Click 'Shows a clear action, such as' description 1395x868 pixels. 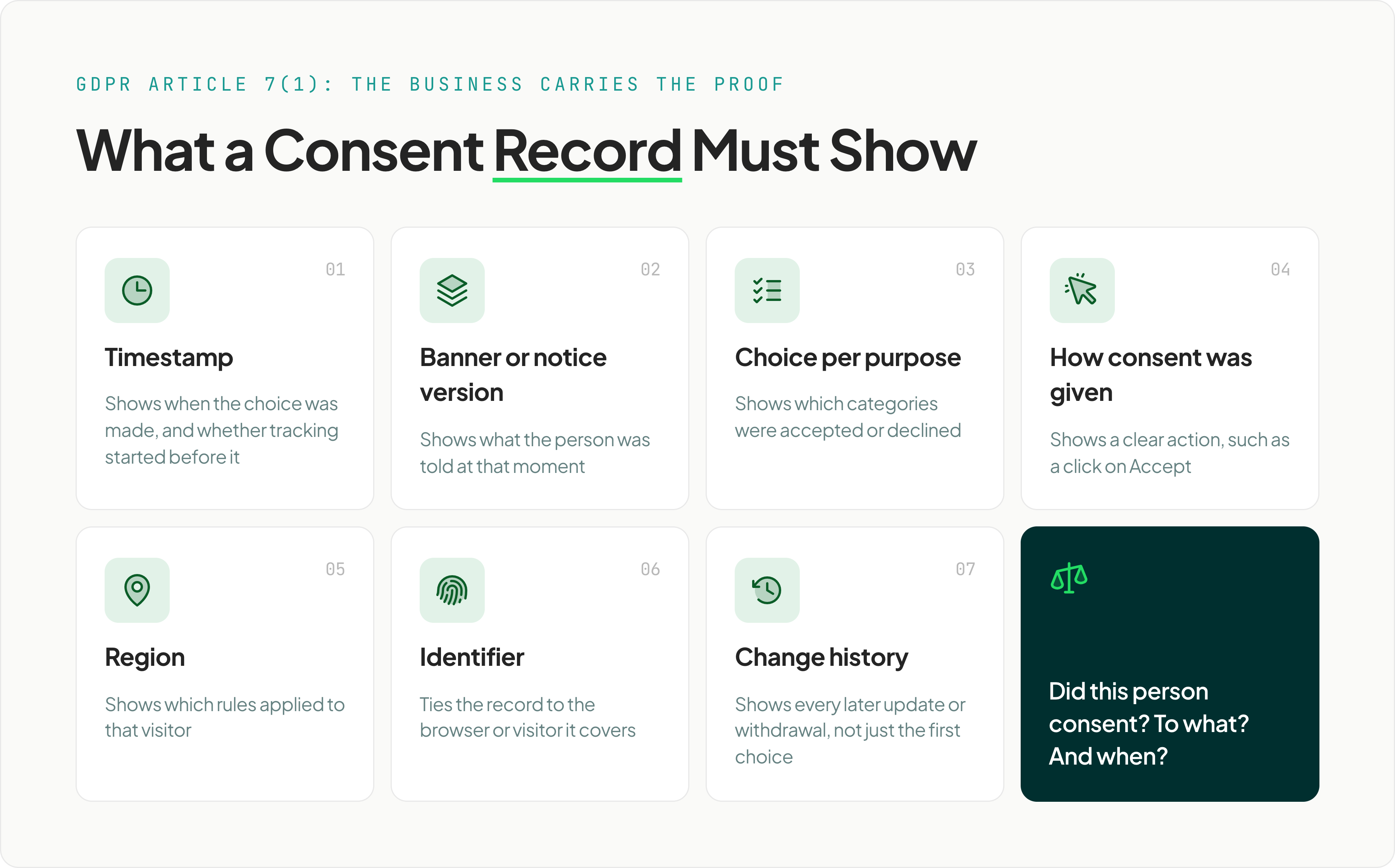point(1170,453)
